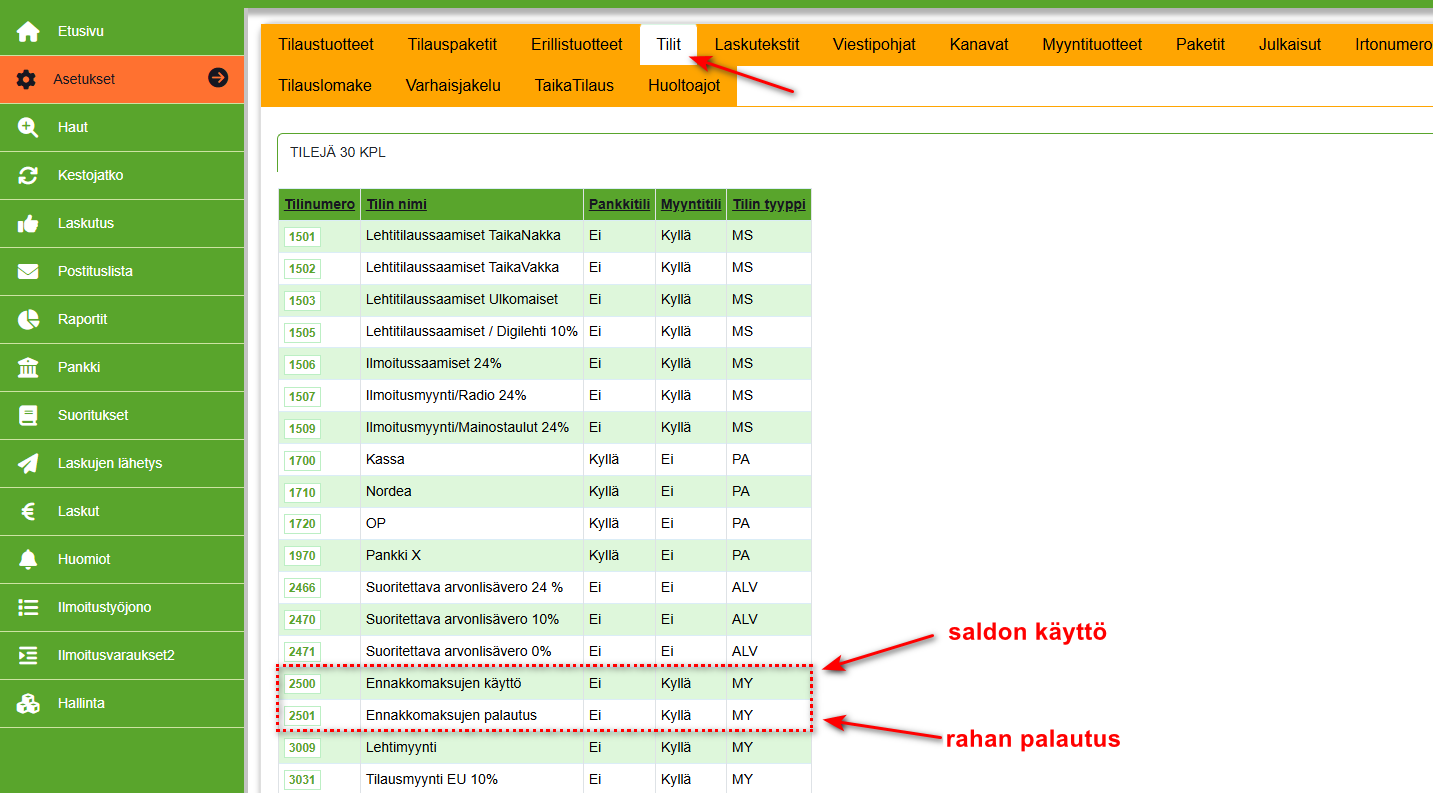1433x793 pixels.
Task: Open account 3031 Tilausmyynti EU
Action: [x=302, y=779]
